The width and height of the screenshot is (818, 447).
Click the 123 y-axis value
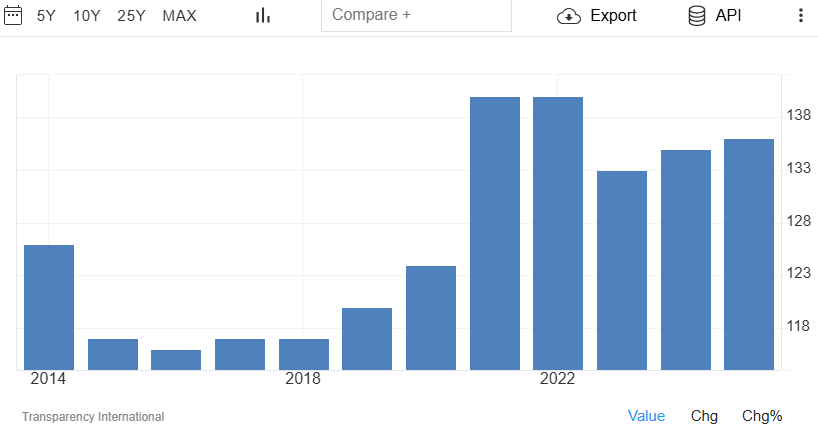pos(799,273)
